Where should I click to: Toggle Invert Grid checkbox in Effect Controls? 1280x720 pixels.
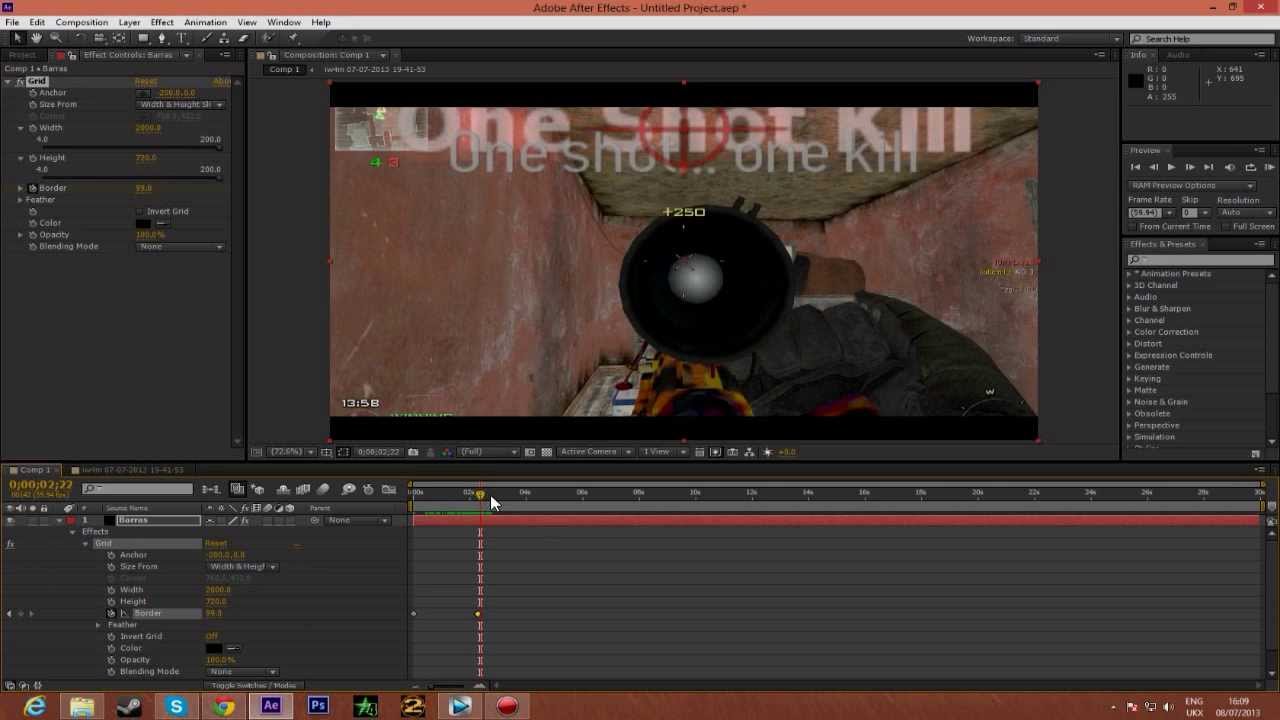click(x=139, y=211)
